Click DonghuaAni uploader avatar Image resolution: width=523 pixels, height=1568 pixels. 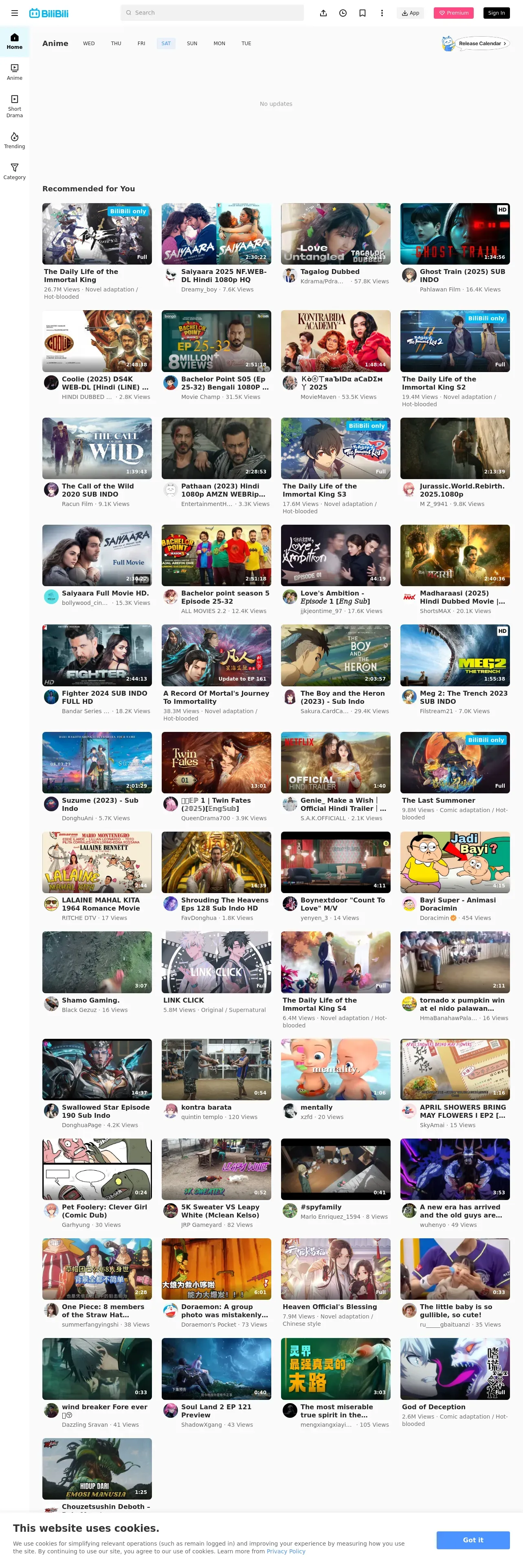point(51,804)
